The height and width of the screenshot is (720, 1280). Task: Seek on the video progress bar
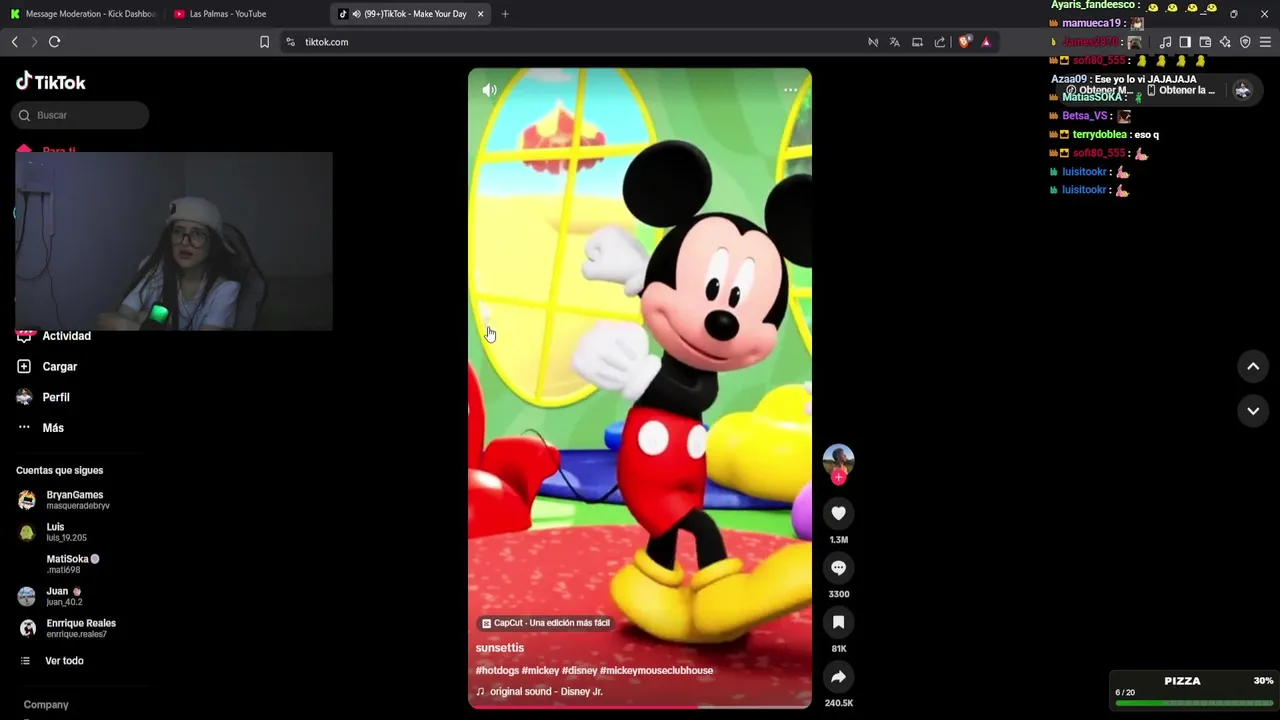pyautogui.click(x=640, y=707)
